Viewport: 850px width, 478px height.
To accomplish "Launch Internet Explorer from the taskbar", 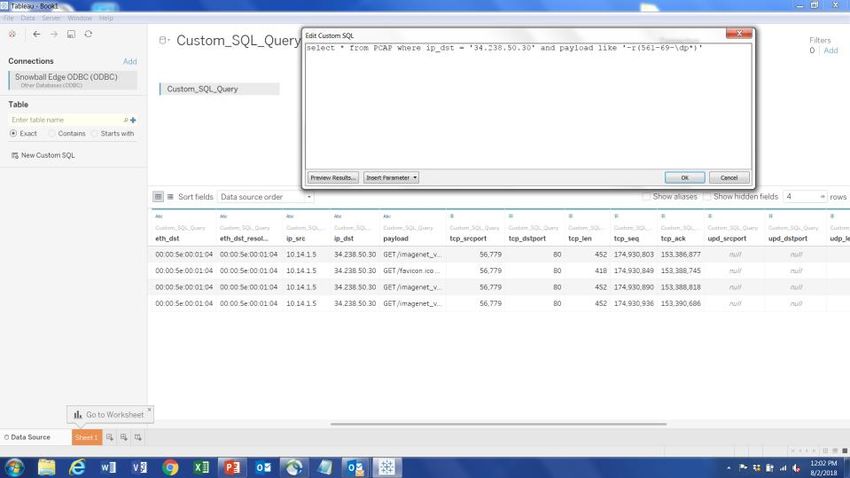I will [x=77, y=467].
